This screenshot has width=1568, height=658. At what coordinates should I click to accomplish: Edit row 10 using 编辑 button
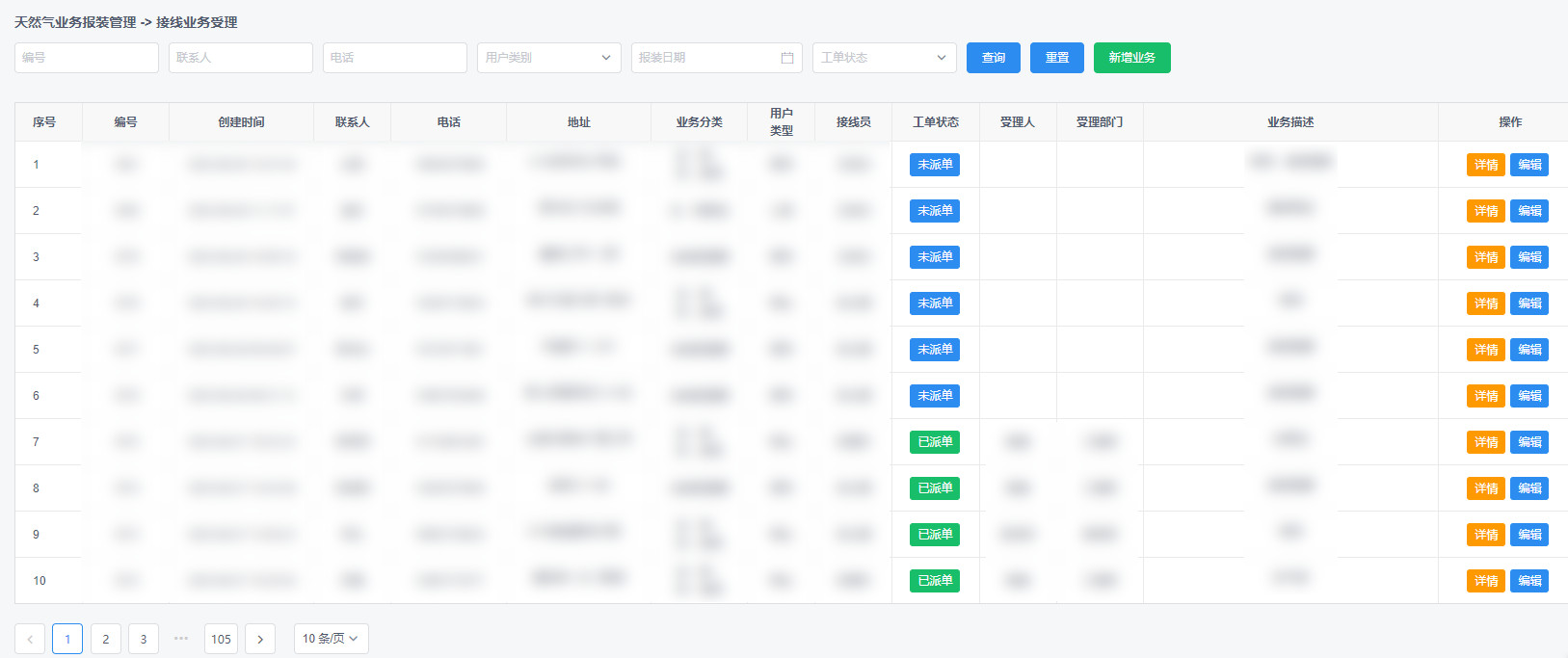(x=1529, y=581)
